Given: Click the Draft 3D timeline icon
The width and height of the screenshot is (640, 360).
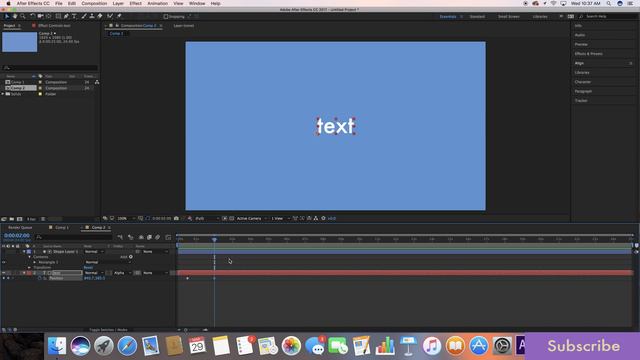Looking at the screenshot, I should [131, 237].
